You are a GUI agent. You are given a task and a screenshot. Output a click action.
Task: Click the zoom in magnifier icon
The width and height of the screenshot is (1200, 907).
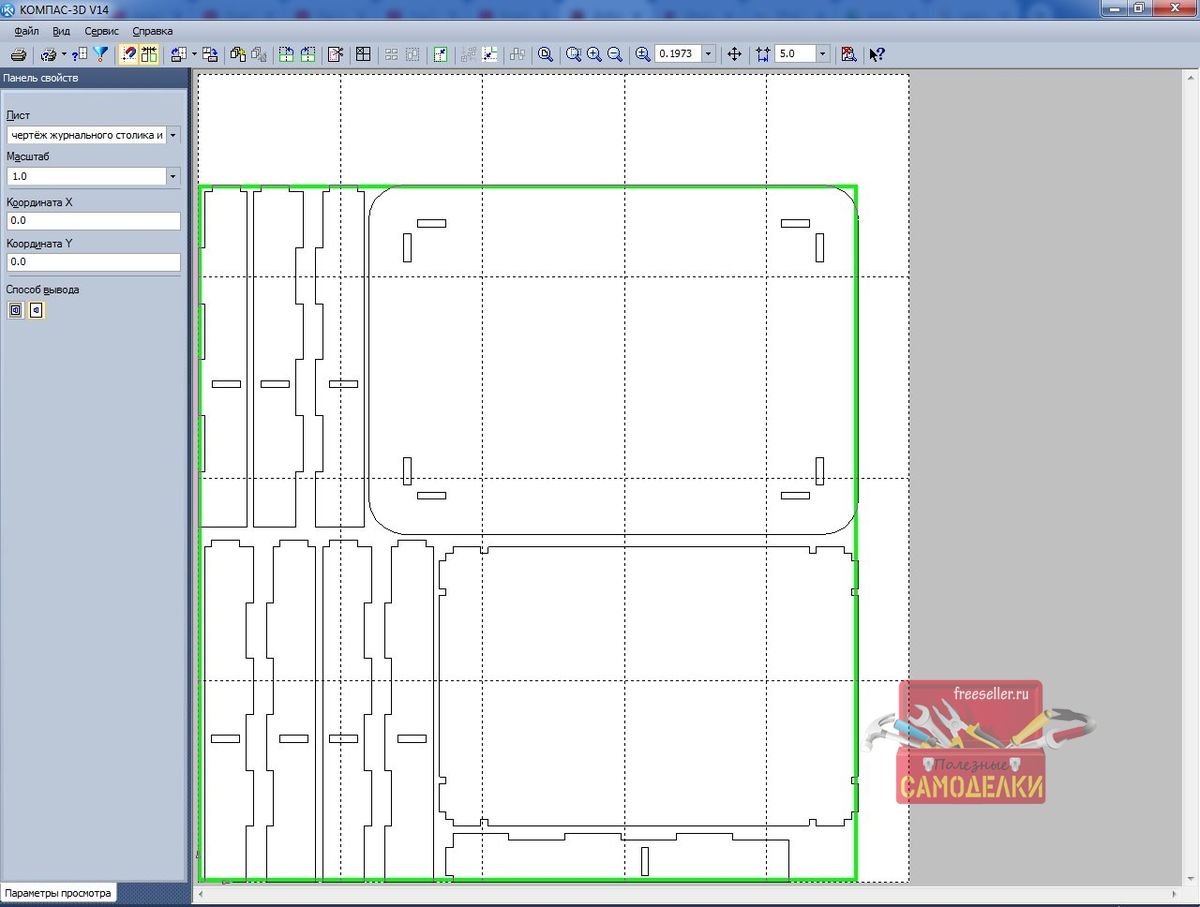coord(594,54)
